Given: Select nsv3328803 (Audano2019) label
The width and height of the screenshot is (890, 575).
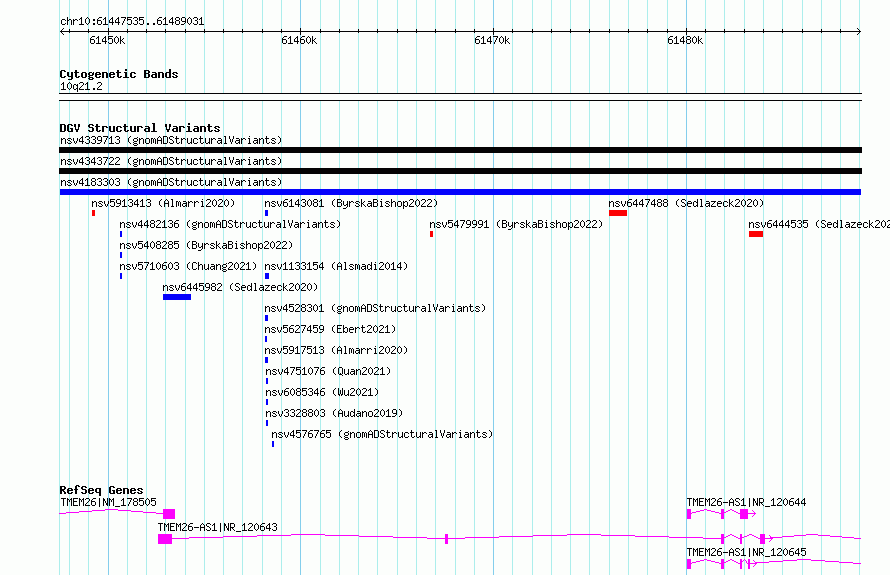Looking at the screenshot, I should pos(334,413).
